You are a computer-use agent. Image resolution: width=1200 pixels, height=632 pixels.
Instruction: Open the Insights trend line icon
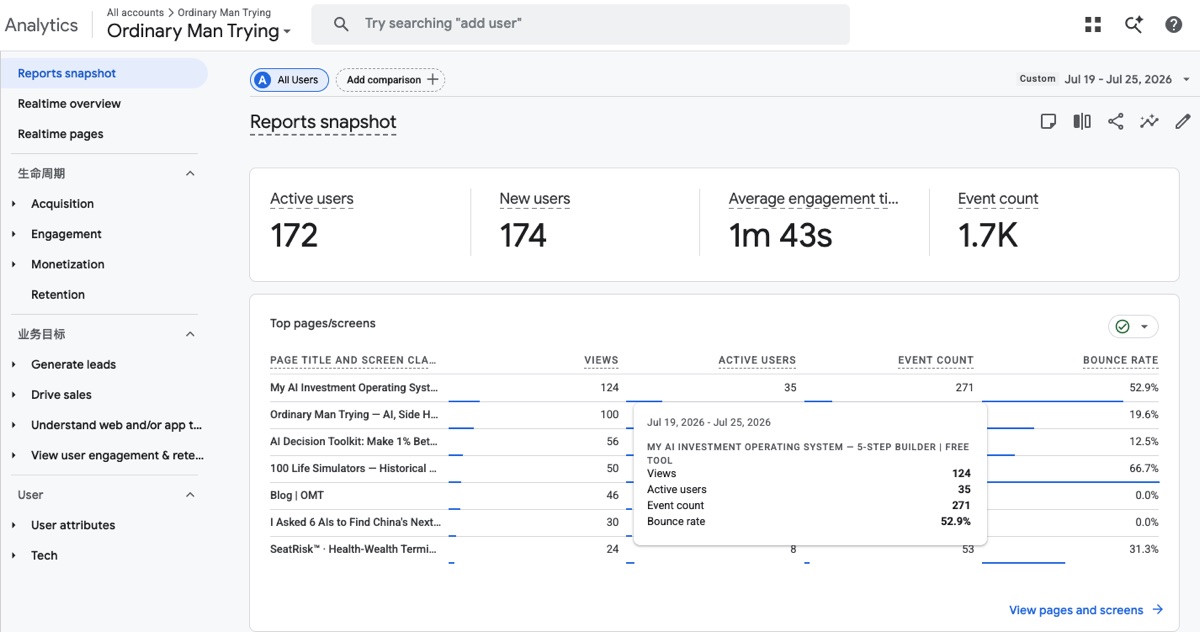1150,122
